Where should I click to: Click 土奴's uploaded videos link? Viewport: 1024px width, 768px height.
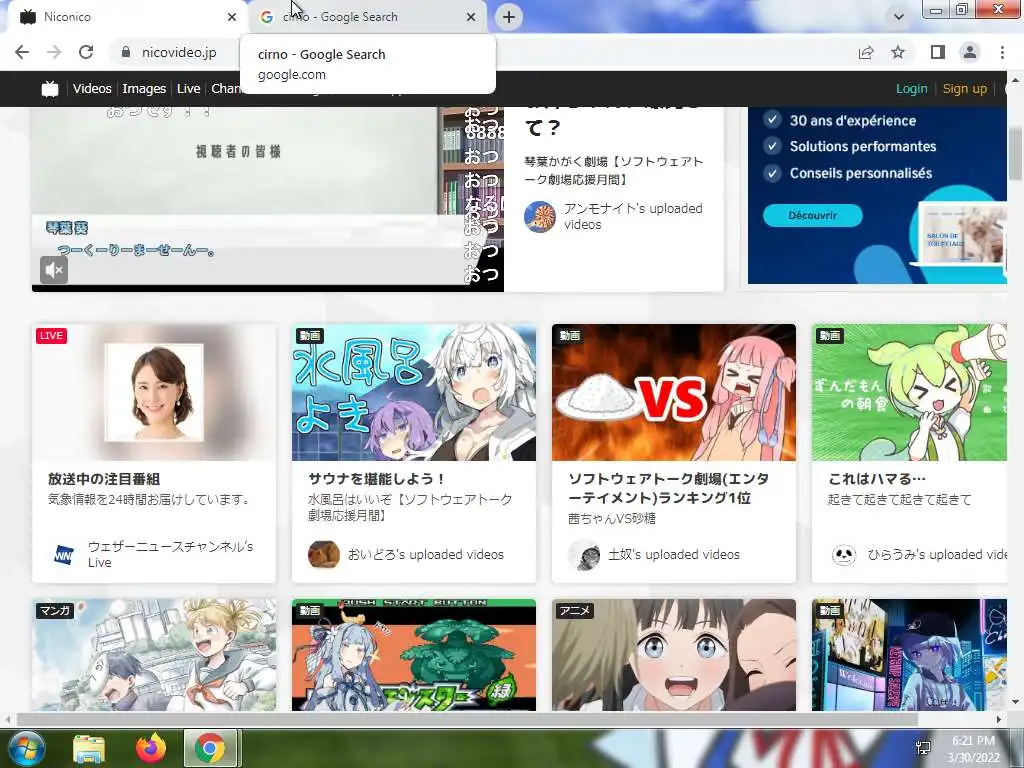pos(673,554)
